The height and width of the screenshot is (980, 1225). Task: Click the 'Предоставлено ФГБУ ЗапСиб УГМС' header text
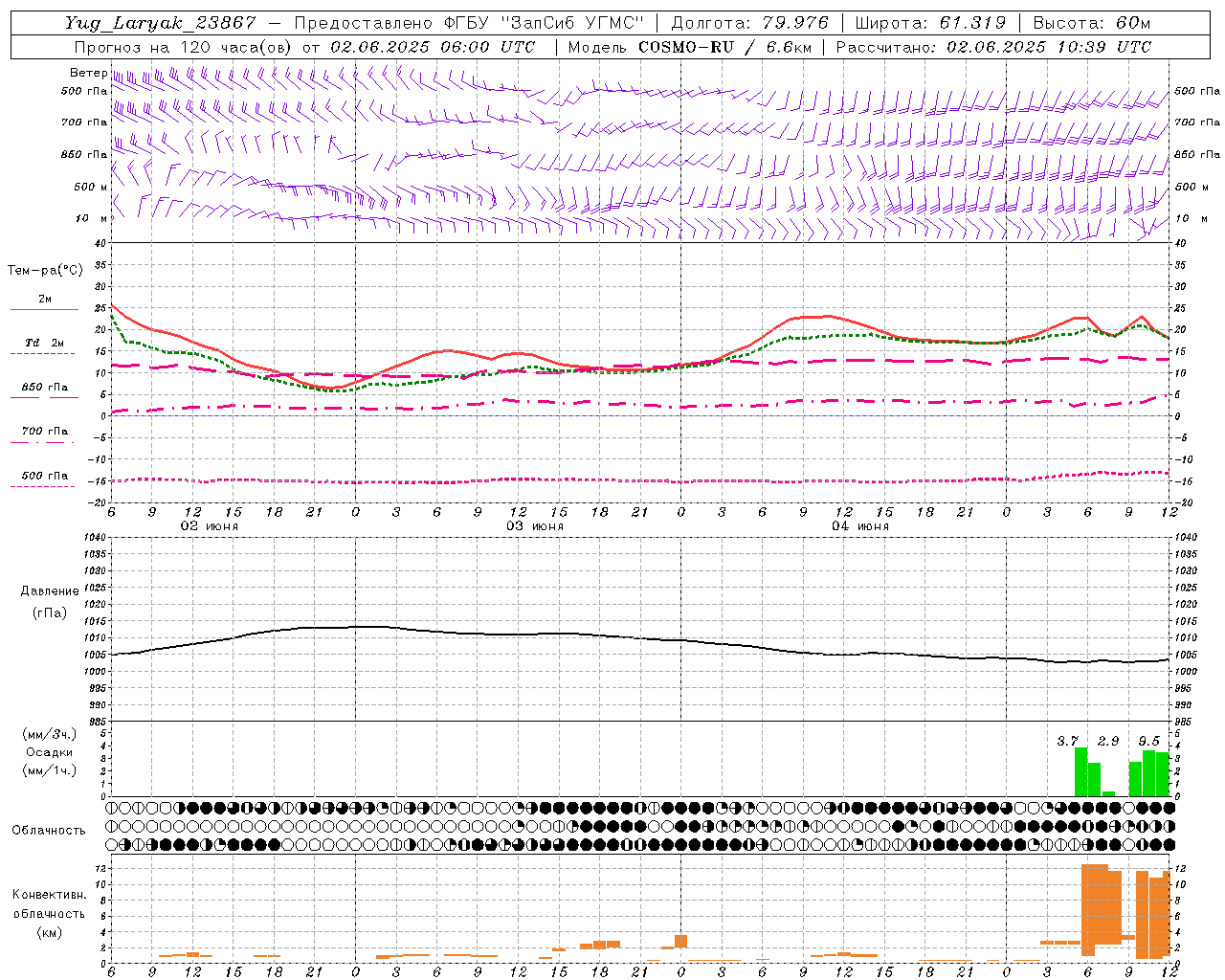(470, 23)
